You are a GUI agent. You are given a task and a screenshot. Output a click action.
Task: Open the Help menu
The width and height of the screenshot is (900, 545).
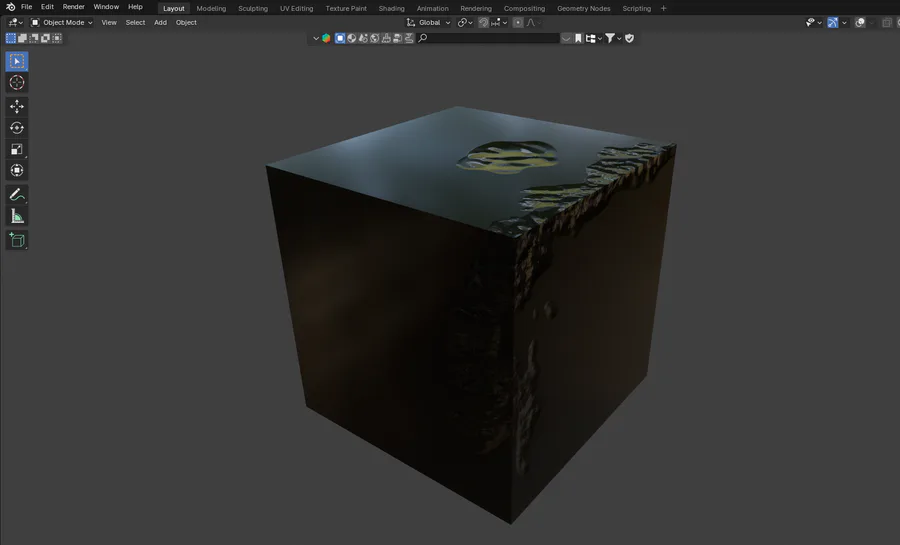(x=135, y=7)
